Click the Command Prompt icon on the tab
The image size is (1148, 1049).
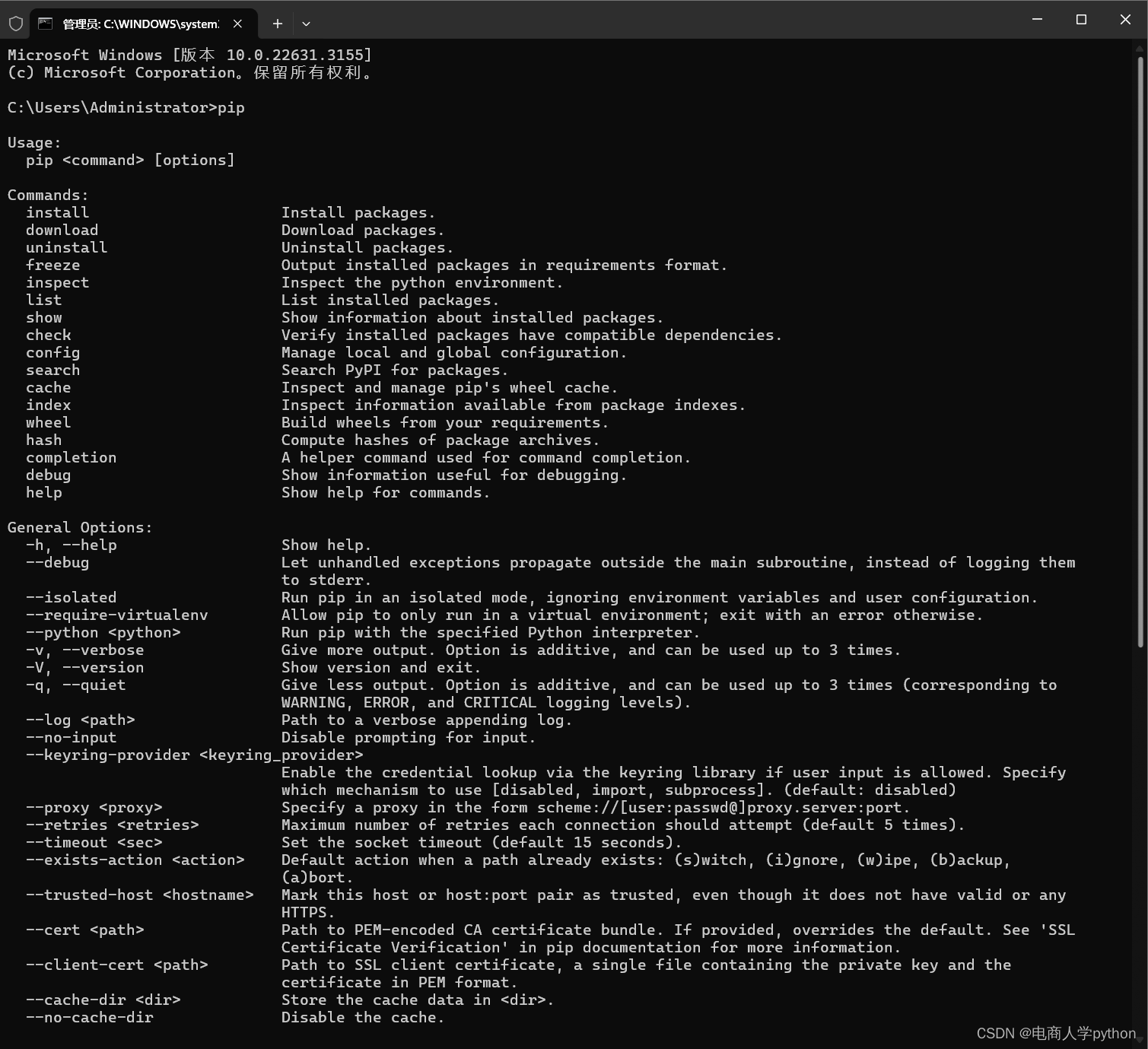47,24
